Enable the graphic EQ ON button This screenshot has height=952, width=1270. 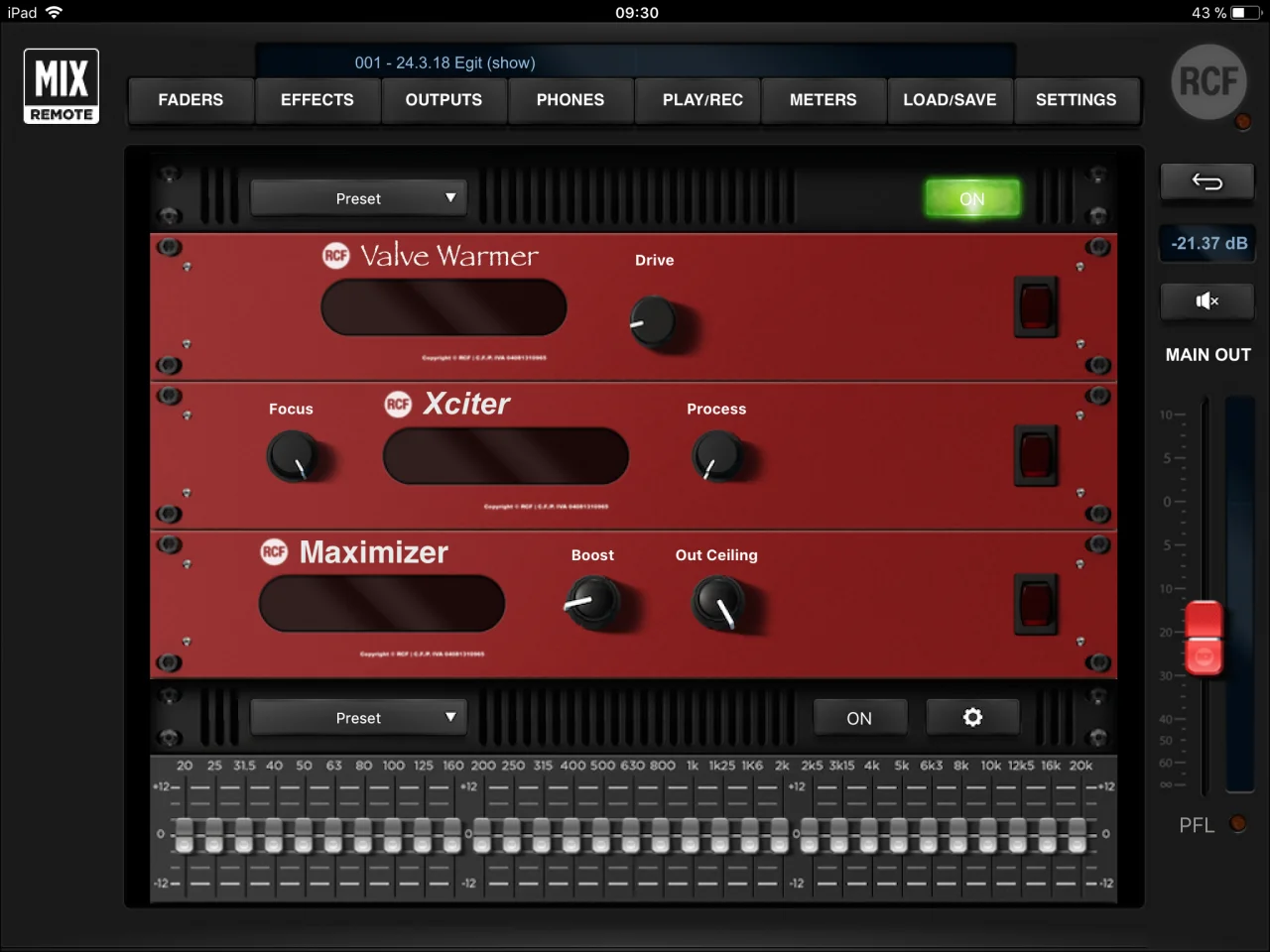[x=859, y=718]
